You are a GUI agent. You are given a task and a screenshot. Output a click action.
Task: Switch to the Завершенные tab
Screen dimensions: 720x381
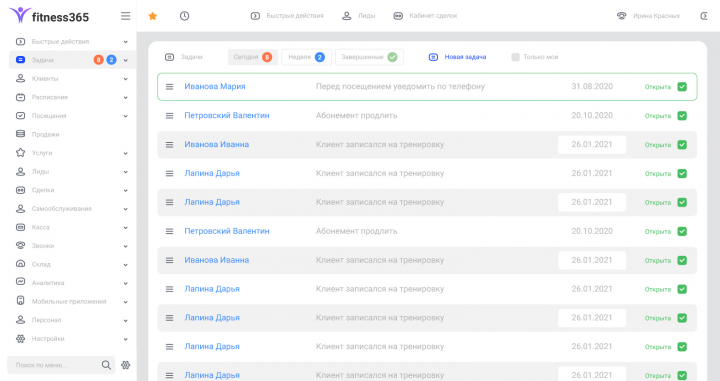[x=369, y=57]
